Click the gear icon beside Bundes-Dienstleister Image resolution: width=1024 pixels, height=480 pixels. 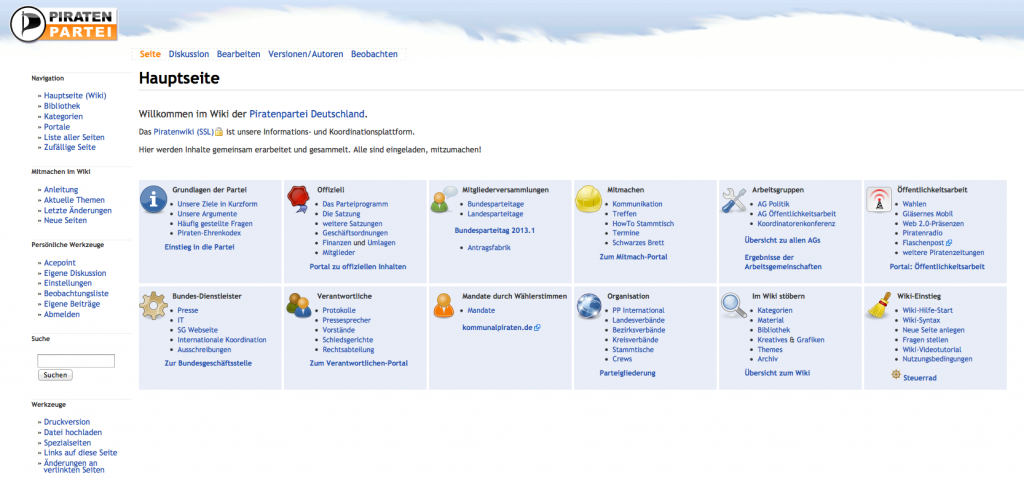coord(153,303)
